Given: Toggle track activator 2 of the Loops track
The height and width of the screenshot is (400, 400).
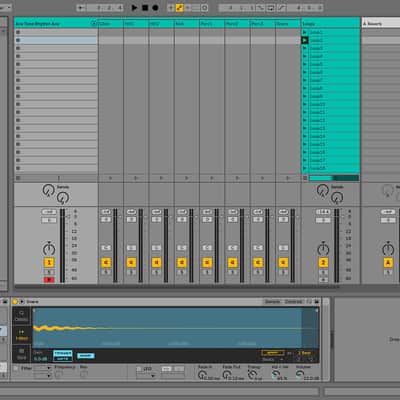Looking at the screenshot, I should (323, 263).
